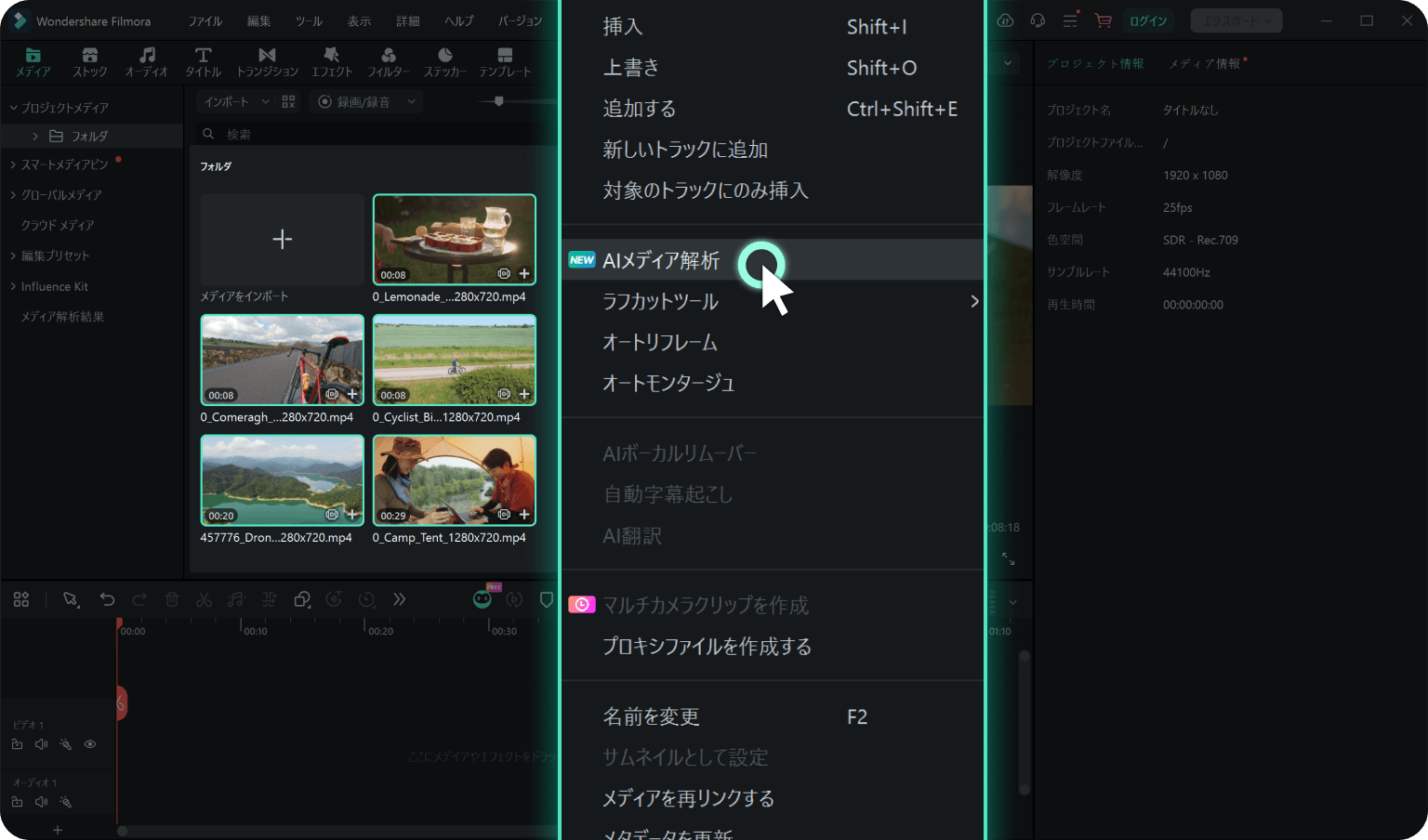
Task: Open the オーディオ library icon
Action: point(147,62)
